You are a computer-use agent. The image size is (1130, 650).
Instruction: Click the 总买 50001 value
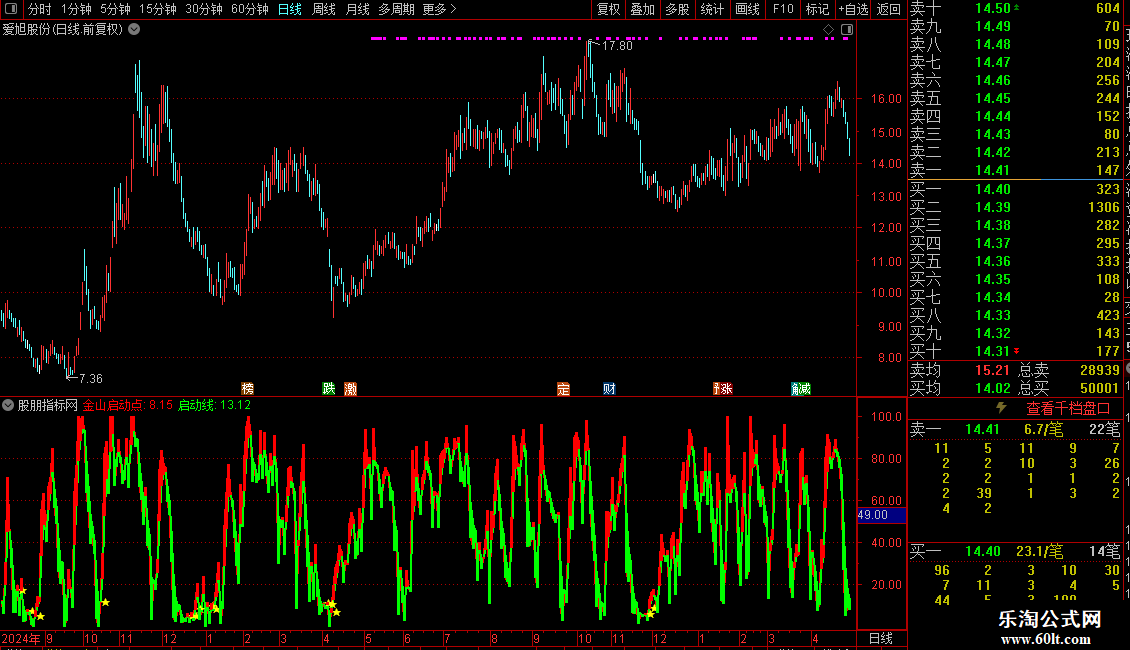point(1099,388)
